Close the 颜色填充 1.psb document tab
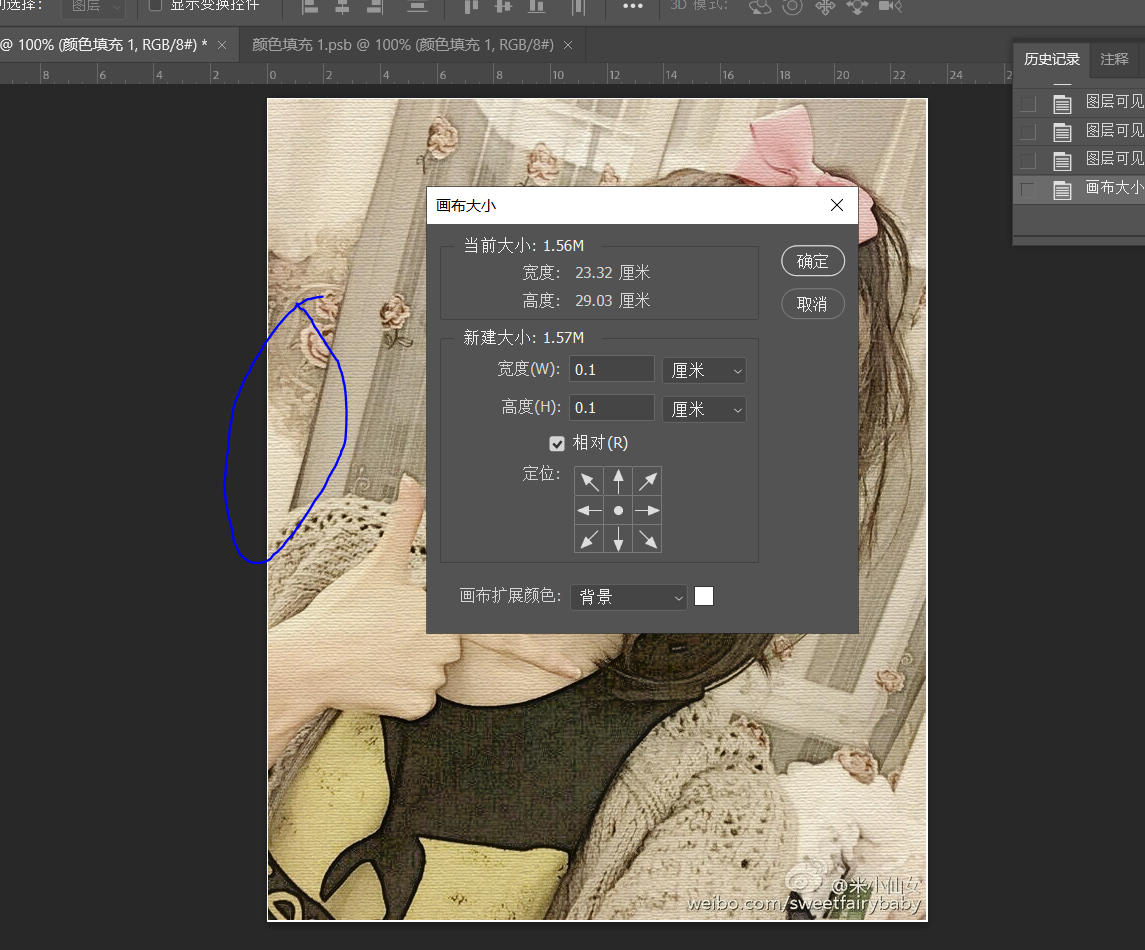1145x950 pixels. tap(568, 45)
